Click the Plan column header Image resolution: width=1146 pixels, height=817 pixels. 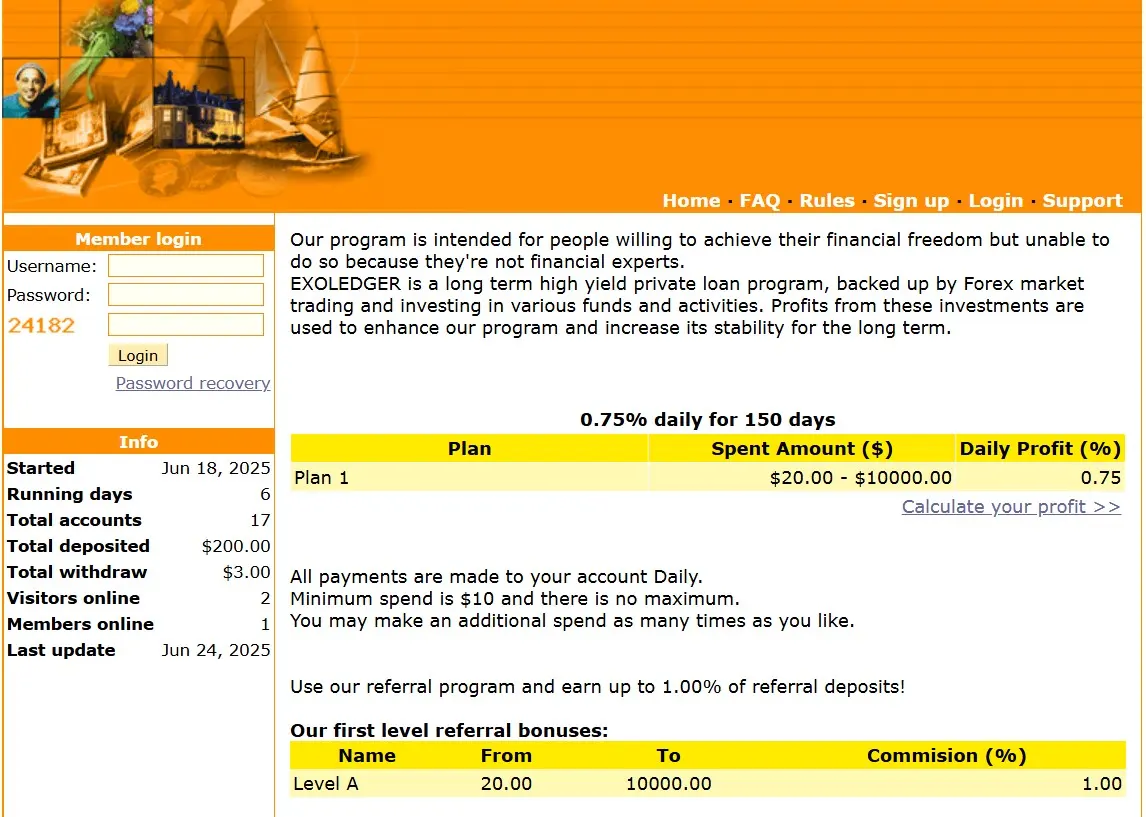(469, 449)
